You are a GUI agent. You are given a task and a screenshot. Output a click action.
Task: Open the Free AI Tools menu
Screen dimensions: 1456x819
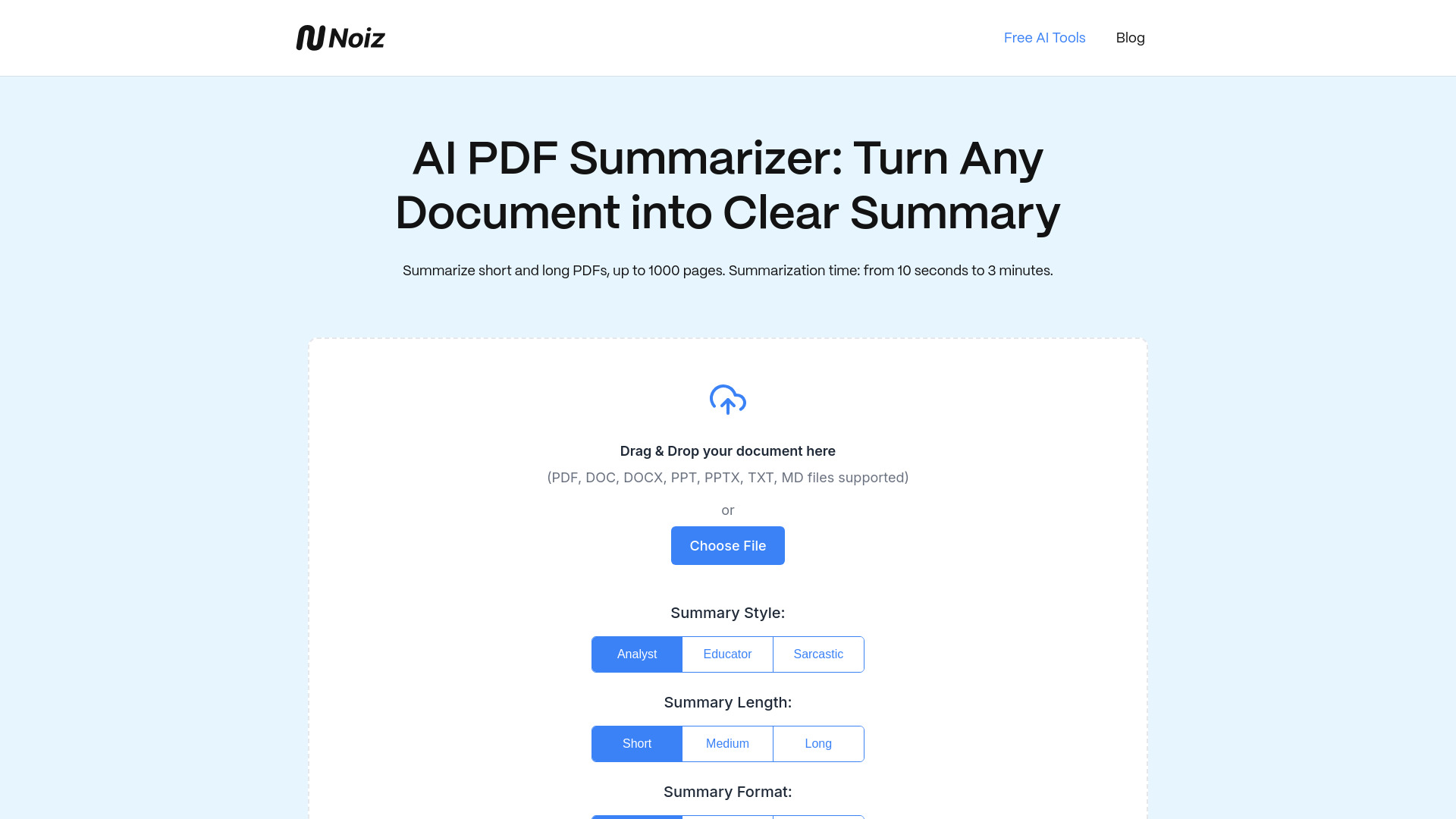coord(1044,38)
